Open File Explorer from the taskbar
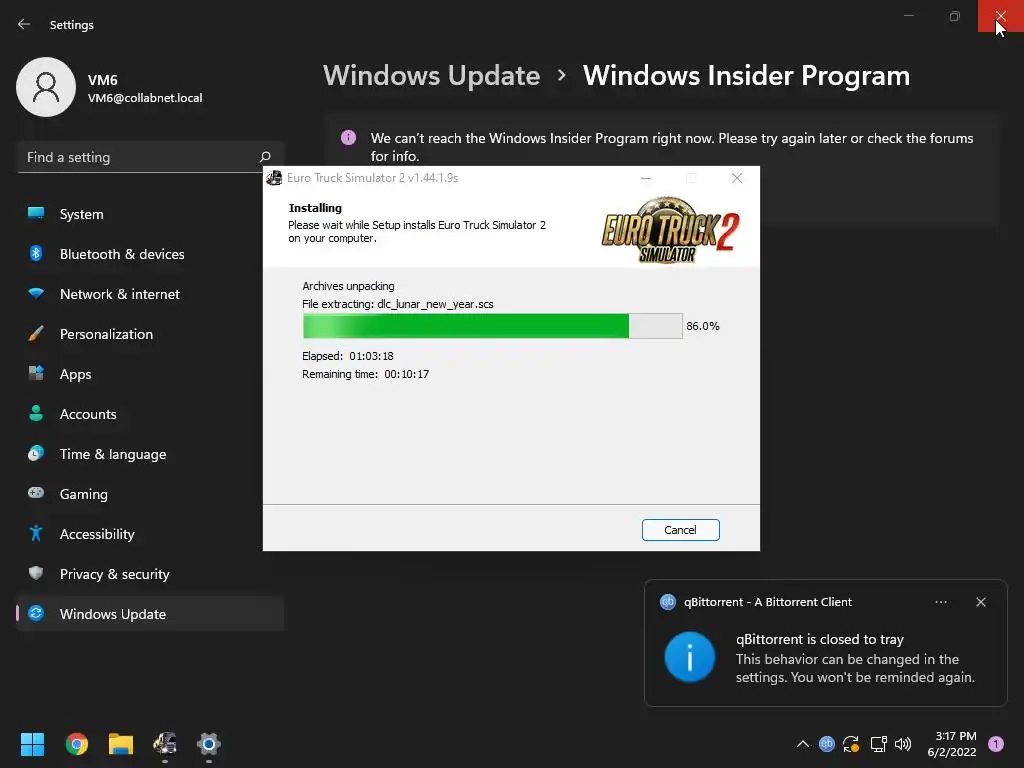The image size is (1024, 768). (121, 744)
